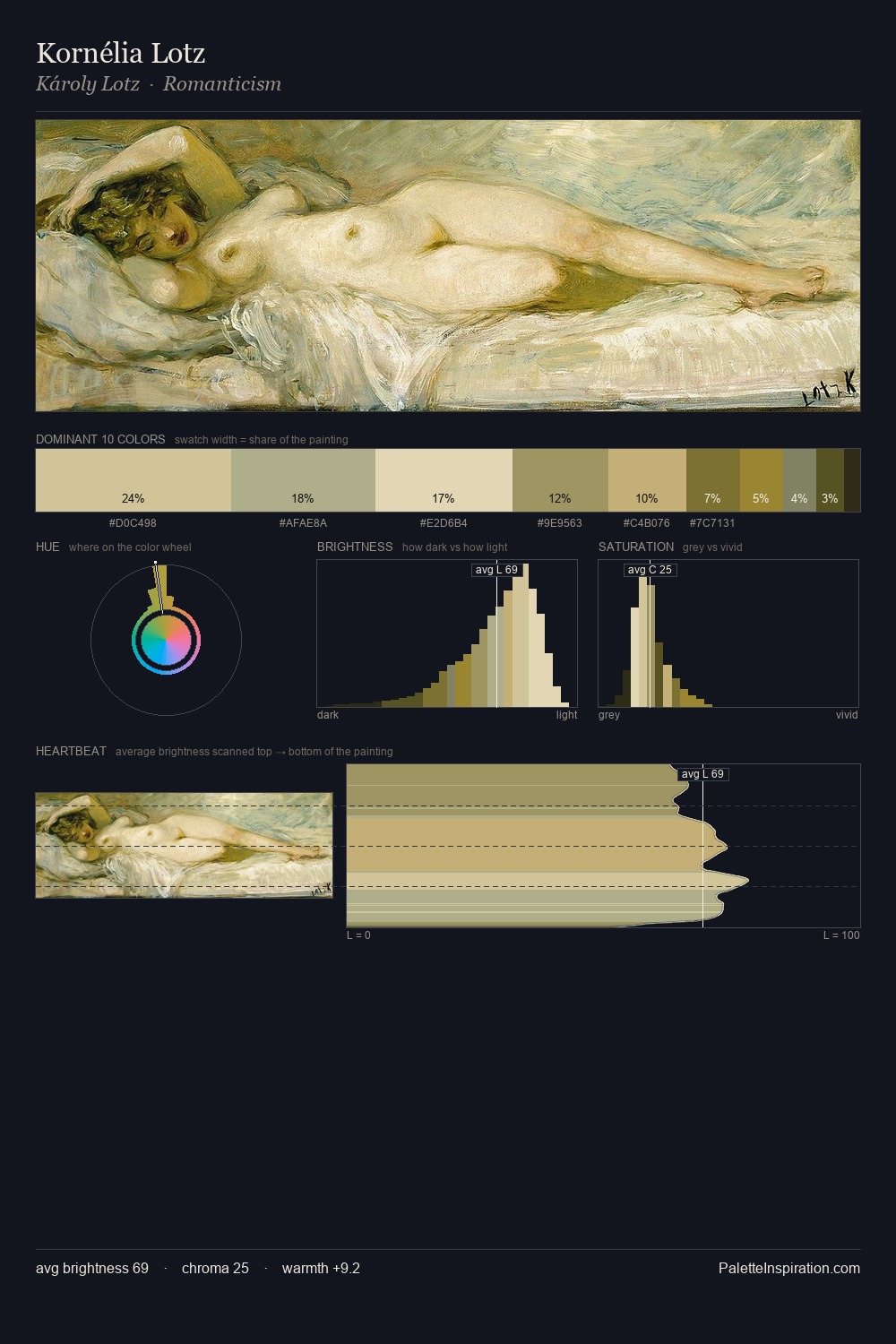Image resolution: width=896 pixels, height=1344 pixels.
Task: Click the hex code #D0C498
Action: point(133,523)
